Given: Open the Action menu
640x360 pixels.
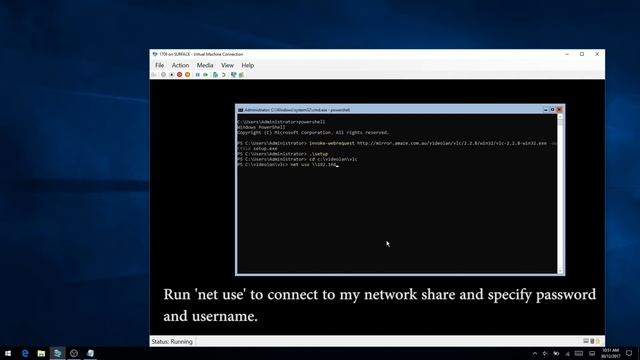Looking at the screenshot, I should point(180,65).
